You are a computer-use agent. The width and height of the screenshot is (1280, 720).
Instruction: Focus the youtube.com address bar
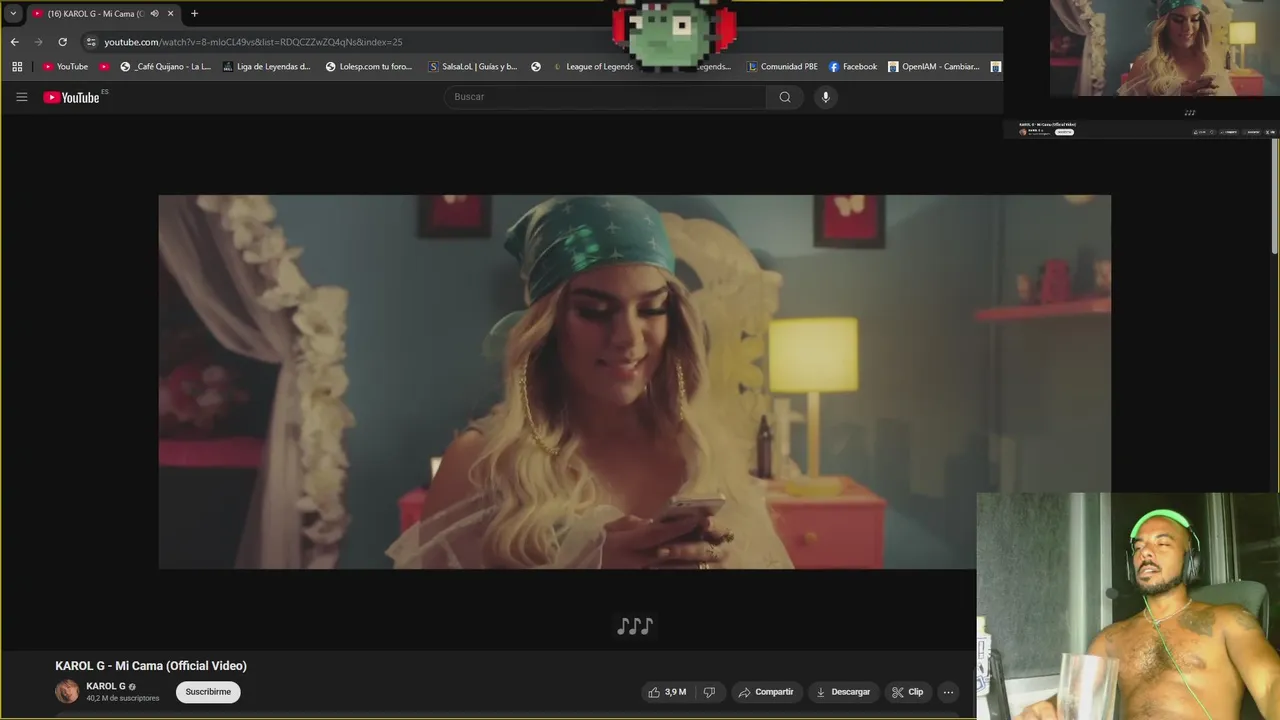point(253,42)
